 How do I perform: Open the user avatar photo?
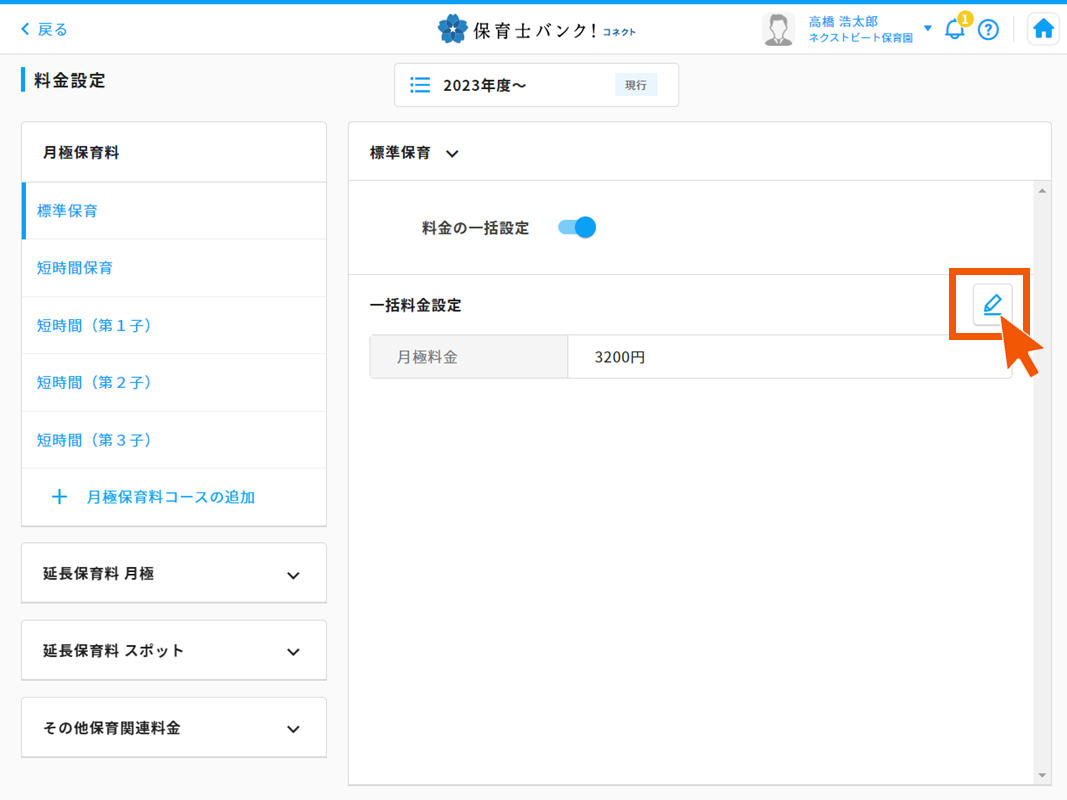pos(778,28)
